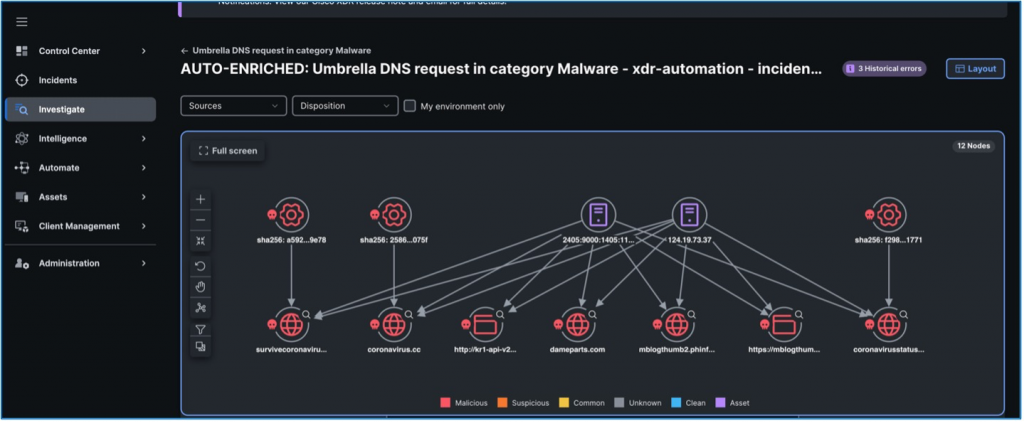Image resolution: width=1024 pixels, height=423 pixels.
Task: Select the 124.19.73.37 asset node
Action: [x=688, y=214]
